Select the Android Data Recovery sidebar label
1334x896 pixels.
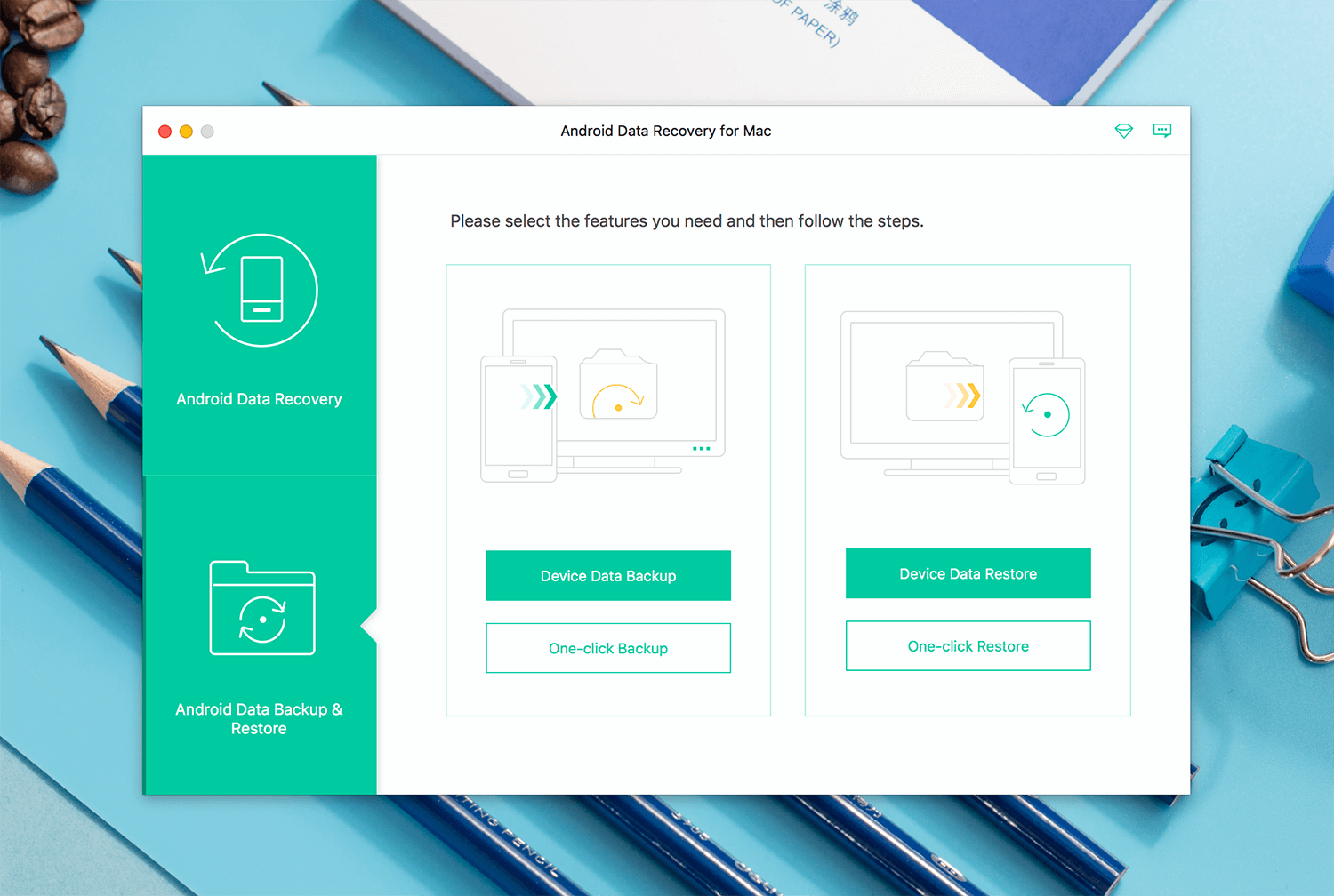(x=259, y=399)
